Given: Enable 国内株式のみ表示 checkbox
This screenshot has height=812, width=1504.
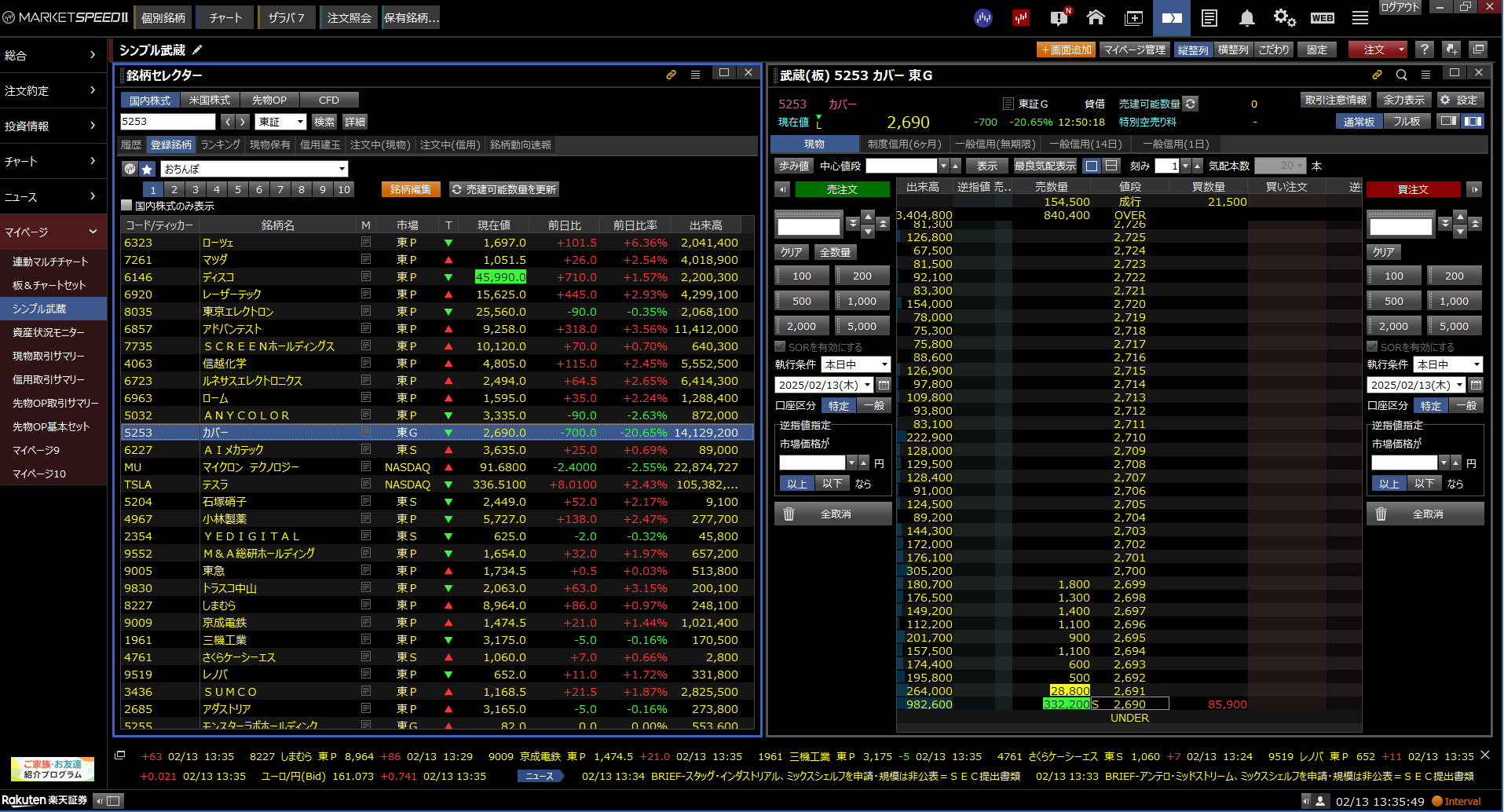Looking at the screenshot, I should [126, 205].
